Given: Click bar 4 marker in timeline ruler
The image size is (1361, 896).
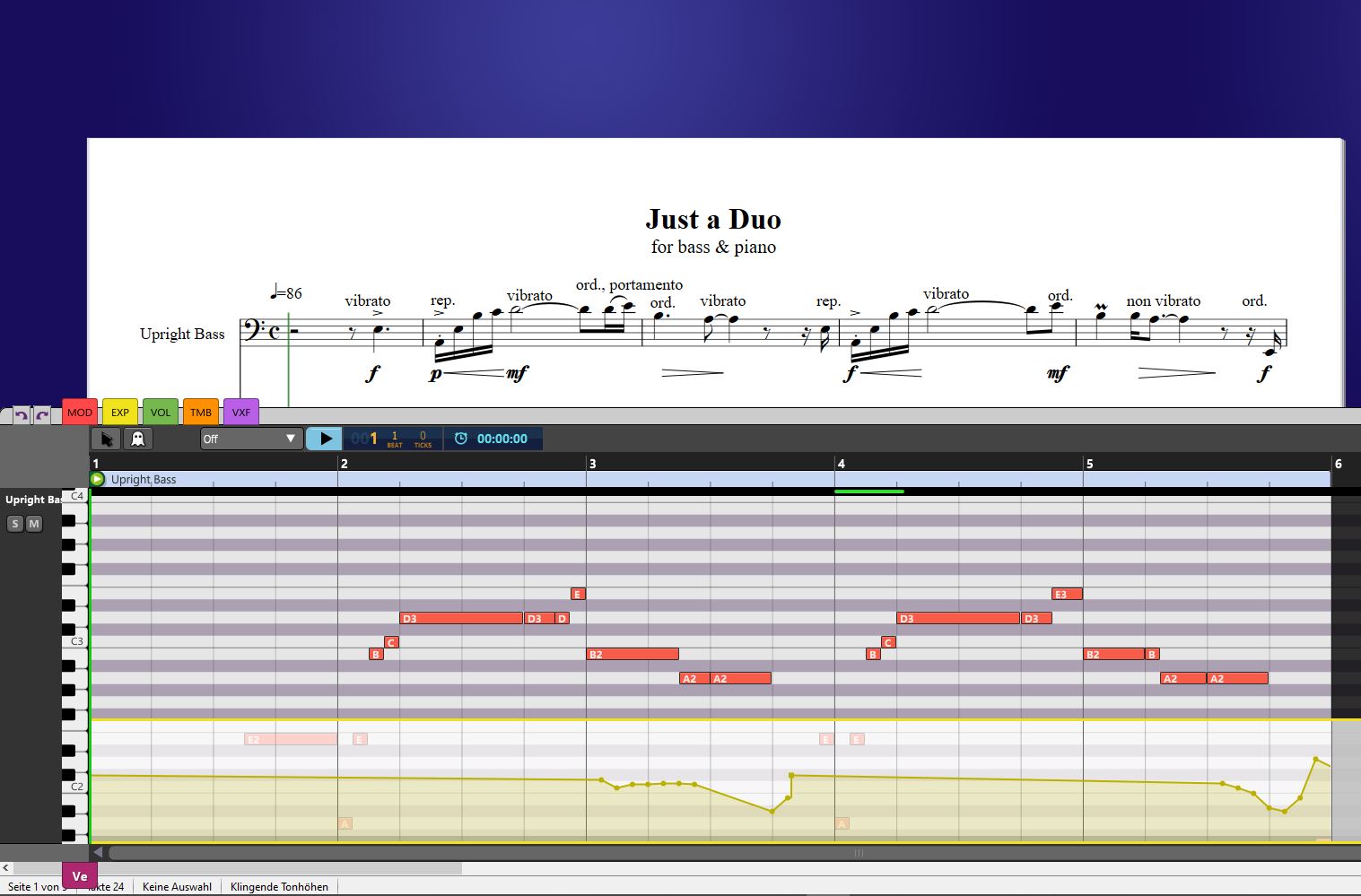Looking at the screenshot, I should coord(841,464).
